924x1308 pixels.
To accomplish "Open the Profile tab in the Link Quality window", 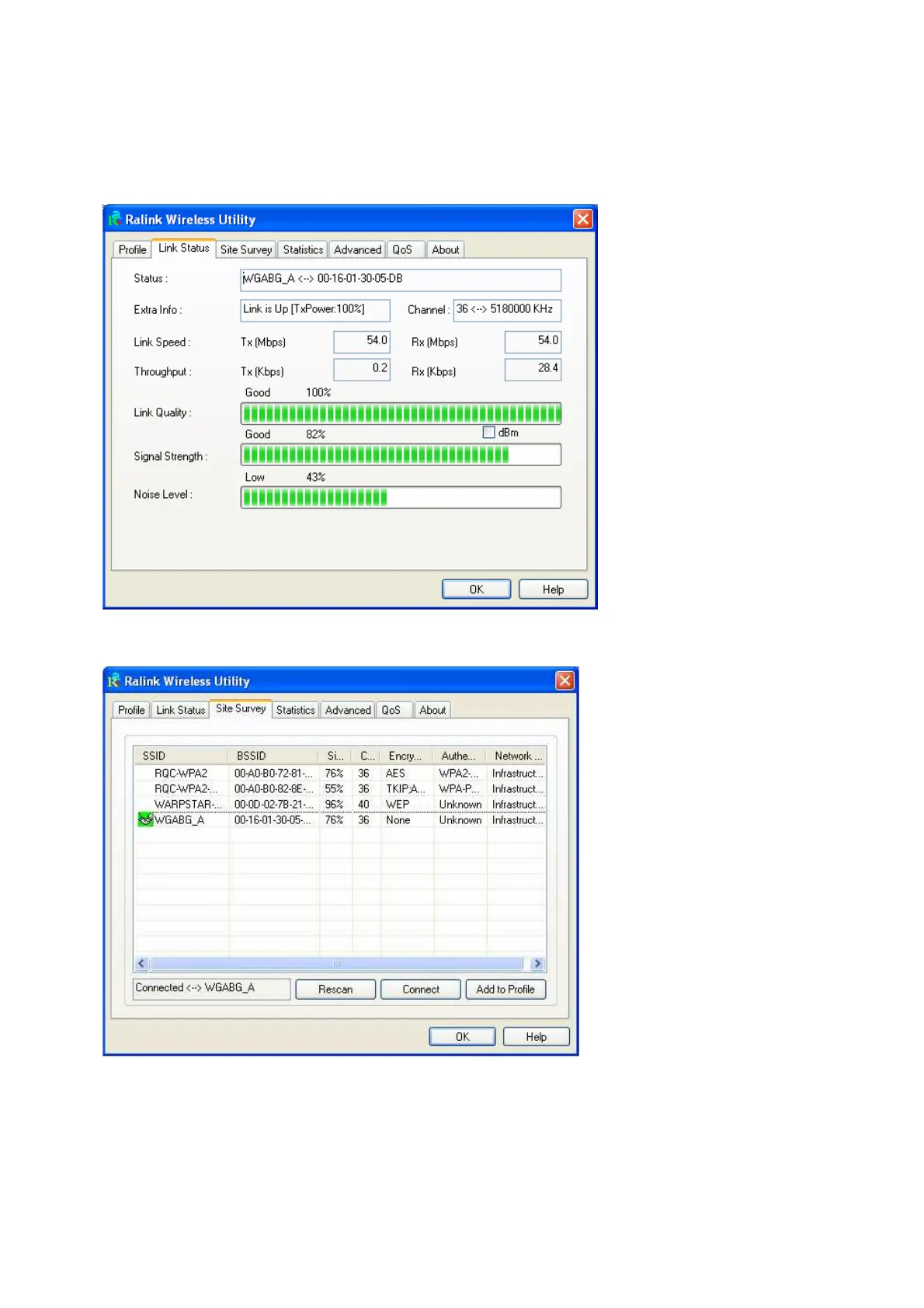I will 132,249.
